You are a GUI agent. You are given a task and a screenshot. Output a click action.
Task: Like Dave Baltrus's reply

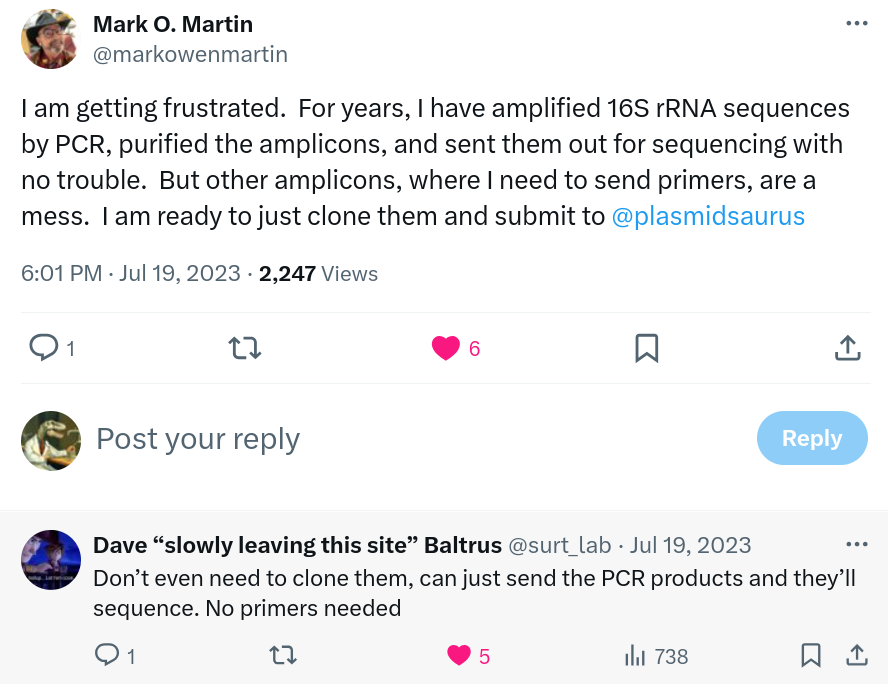[x=459, y=656]
